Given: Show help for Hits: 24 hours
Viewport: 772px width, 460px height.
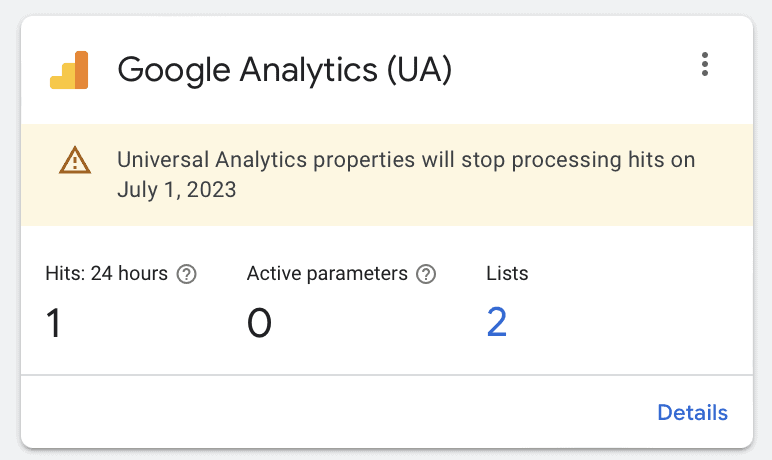Looking at the screenshot, I should (187, 274).
